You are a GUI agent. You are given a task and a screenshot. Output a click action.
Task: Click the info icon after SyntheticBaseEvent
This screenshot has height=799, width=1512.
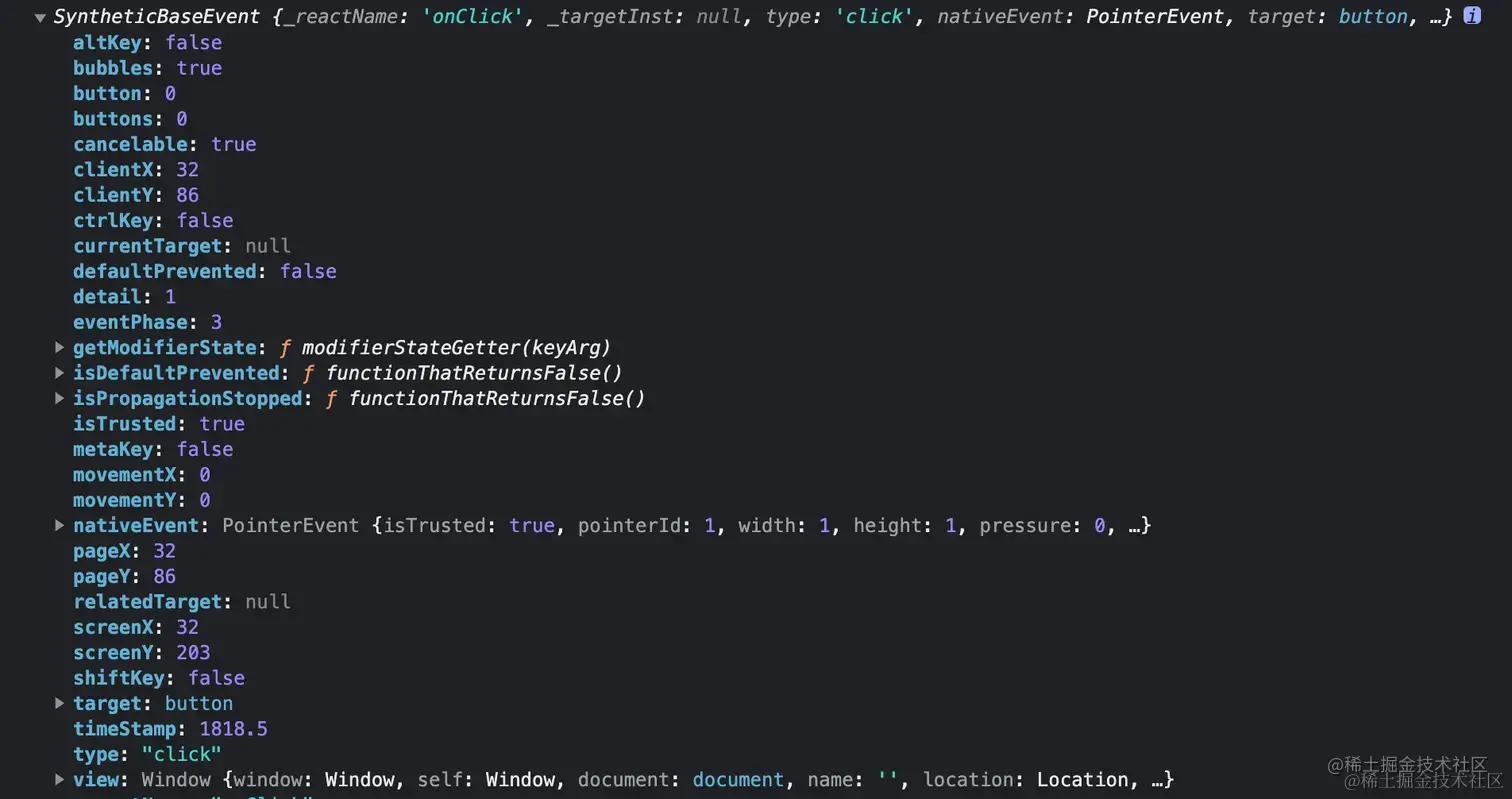[1472, 16]
